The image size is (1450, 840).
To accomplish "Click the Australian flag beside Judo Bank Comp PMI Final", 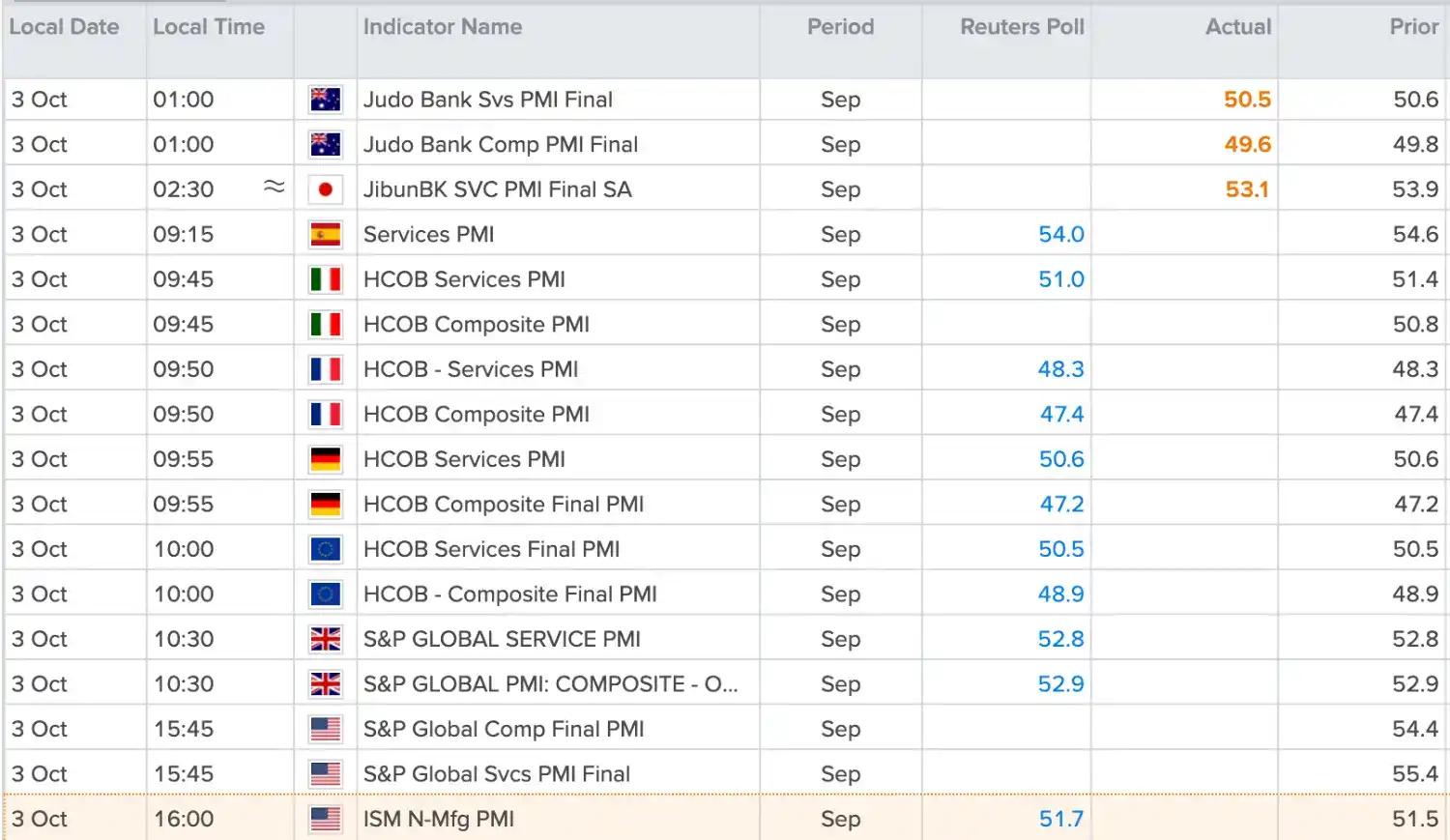I will (x=326, y=144).
